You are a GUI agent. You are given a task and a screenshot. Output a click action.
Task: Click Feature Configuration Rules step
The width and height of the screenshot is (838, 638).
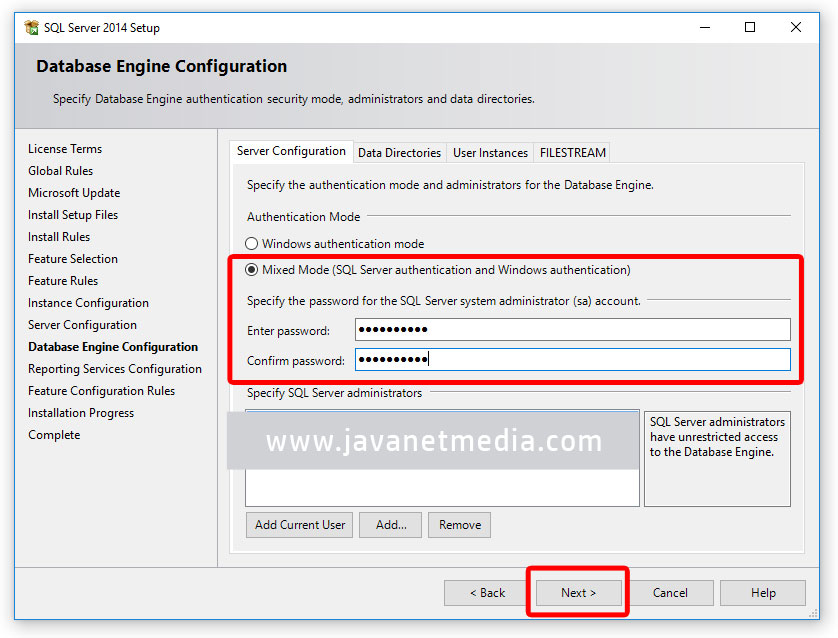pyautogui.click(x=102, y=391)
